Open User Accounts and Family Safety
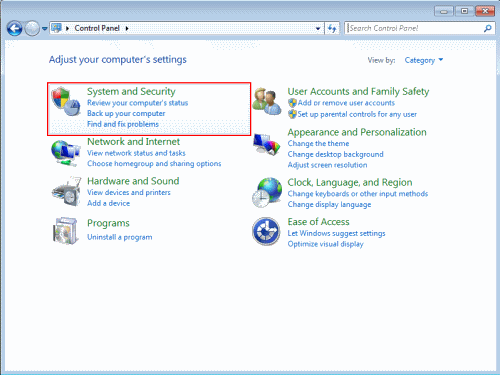 tap(358, 91)
